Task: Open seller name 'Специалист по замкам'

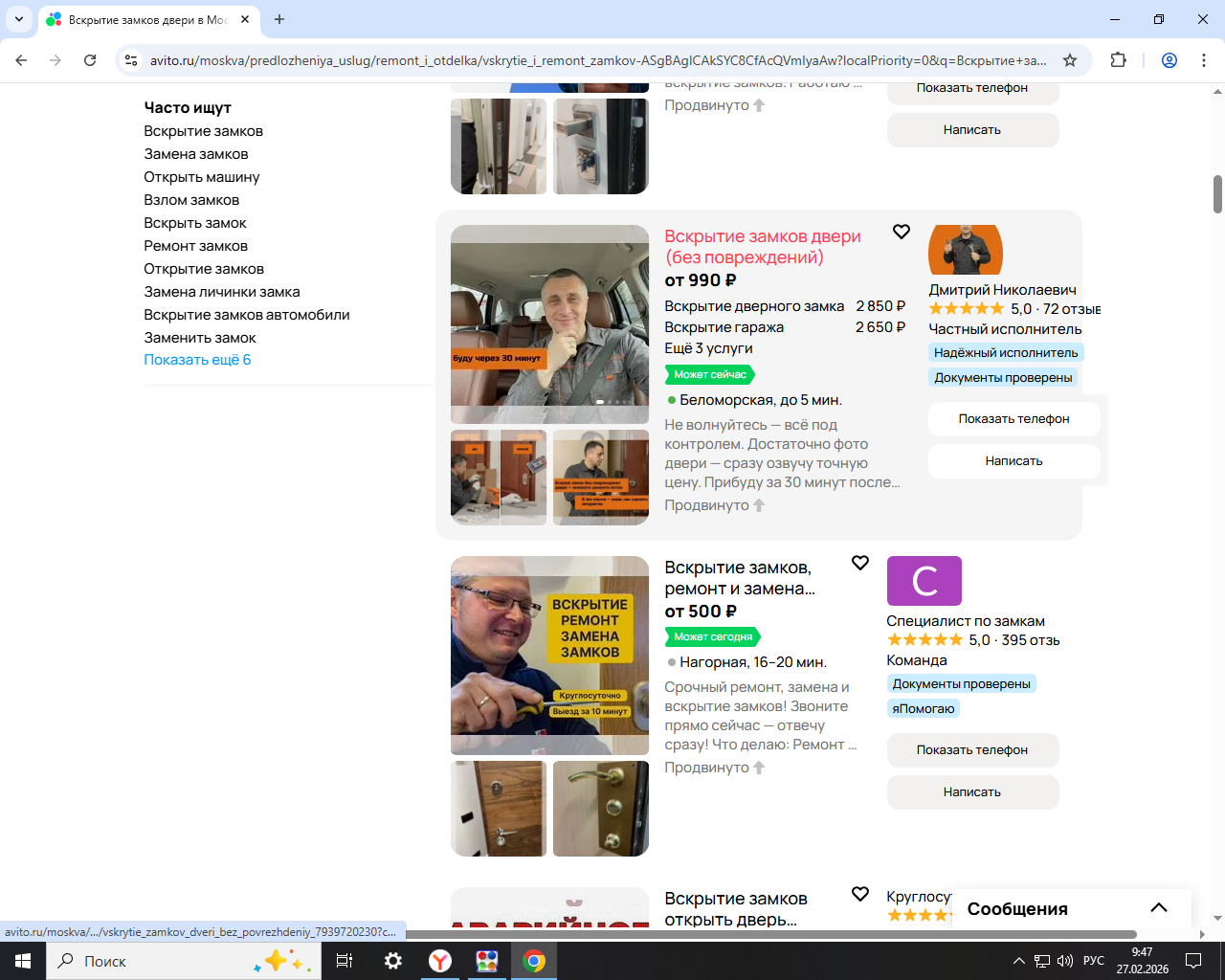Action: 966,621
